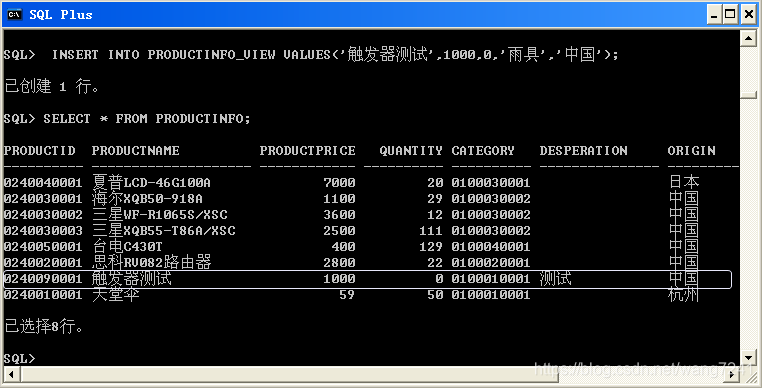Click the QUANTITY column header
The width and height of the screenshot is (762, 388).
click(411, 151)
